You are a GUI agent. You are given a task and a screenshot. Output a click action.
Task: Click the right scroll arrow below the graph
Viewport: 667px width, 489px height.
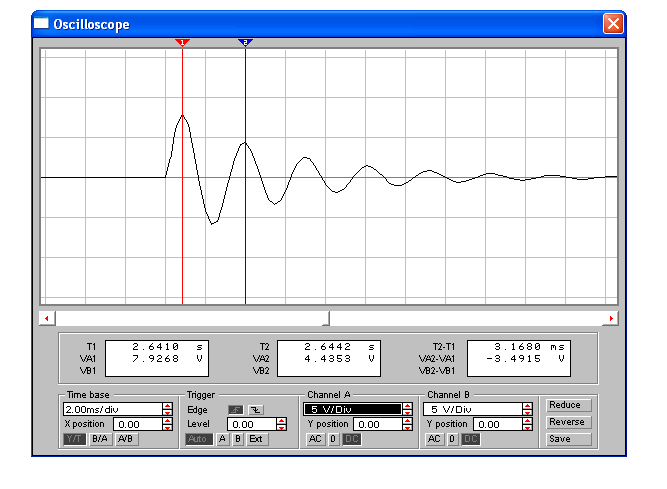pyautogui.click(x=611, y=318)
